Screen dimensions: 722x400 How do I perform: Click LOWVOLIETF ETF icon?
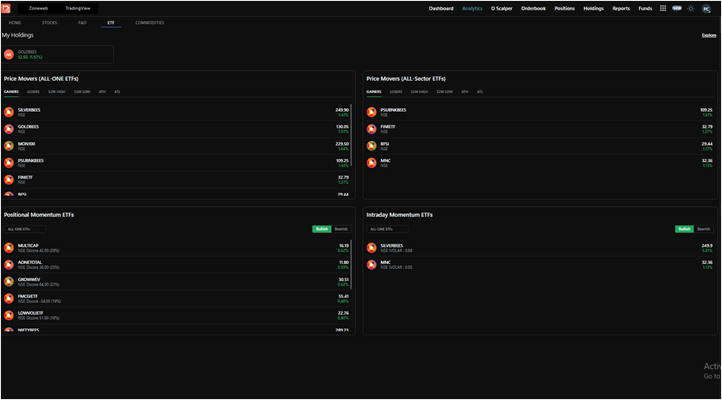(x=9, y=315)
